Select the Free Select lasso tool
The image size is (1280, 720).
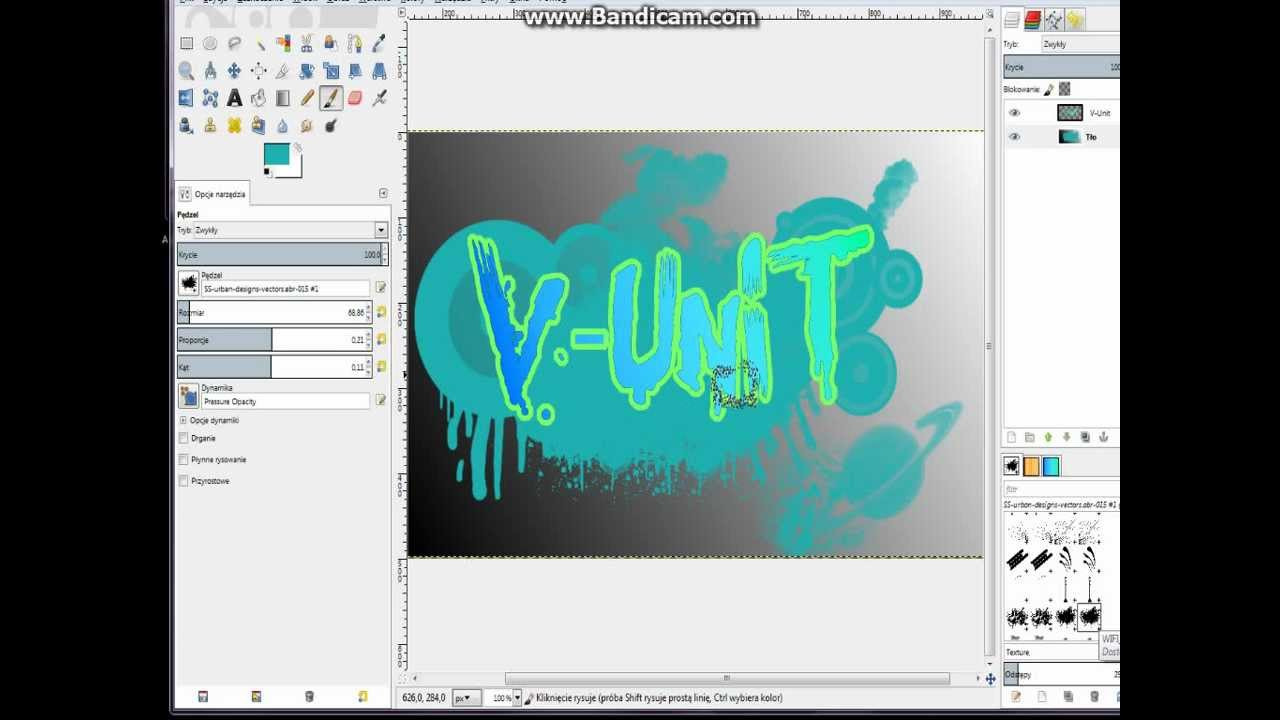coord(234,43)
